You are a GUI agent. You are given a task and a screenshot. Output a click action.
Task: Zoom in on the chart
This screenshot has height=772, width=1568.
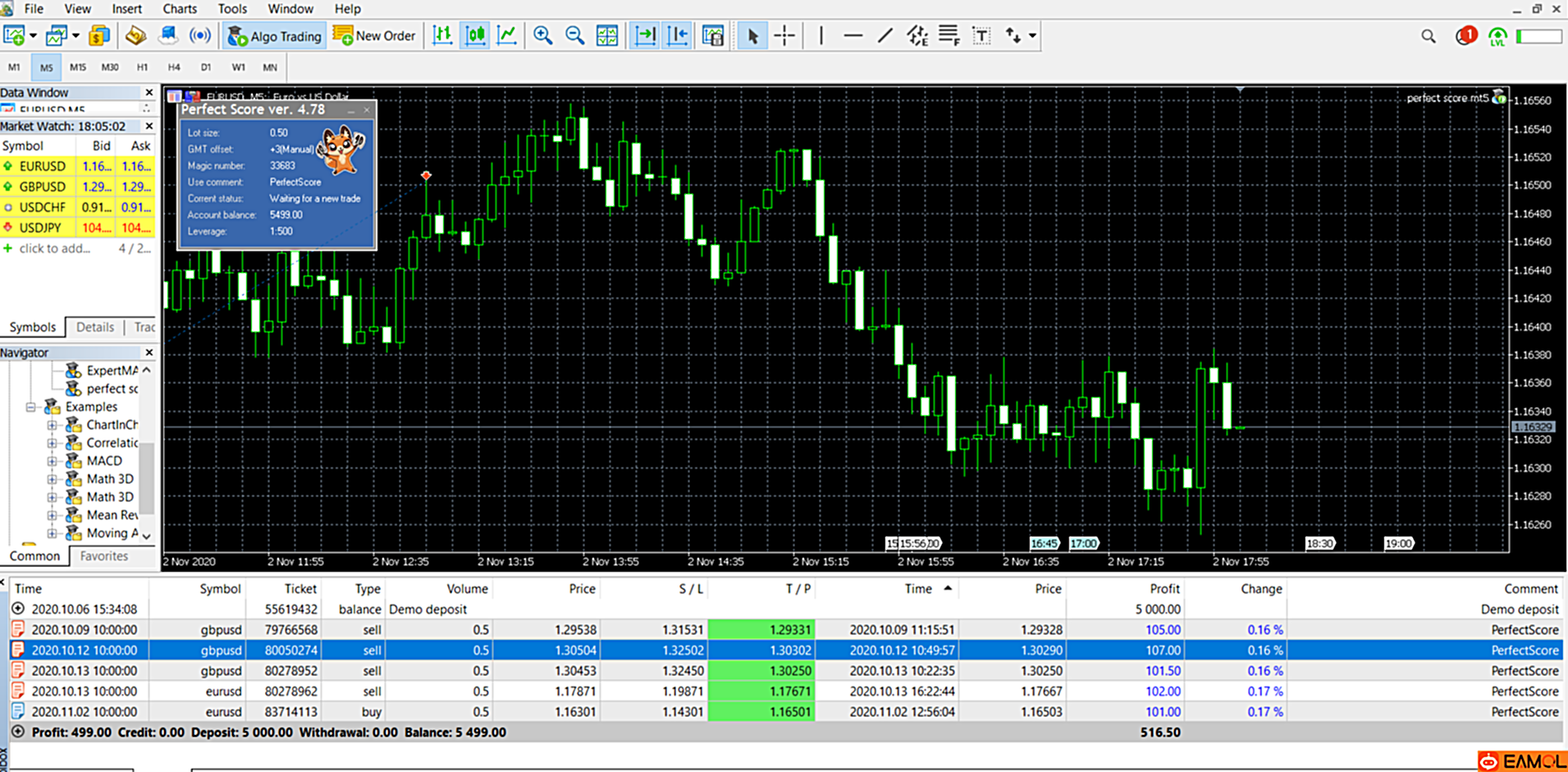point(542,35)
